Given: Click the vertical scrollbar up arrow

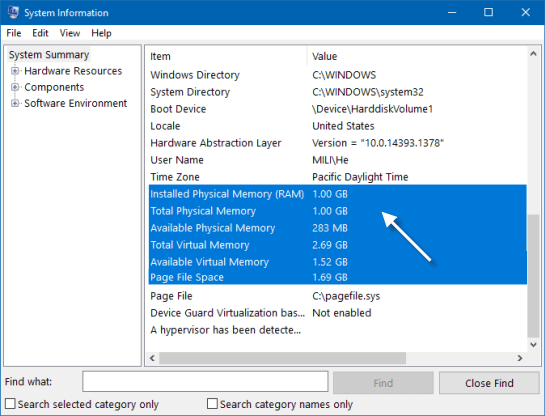Looking at the screenshot, I should tap(533, 54).
